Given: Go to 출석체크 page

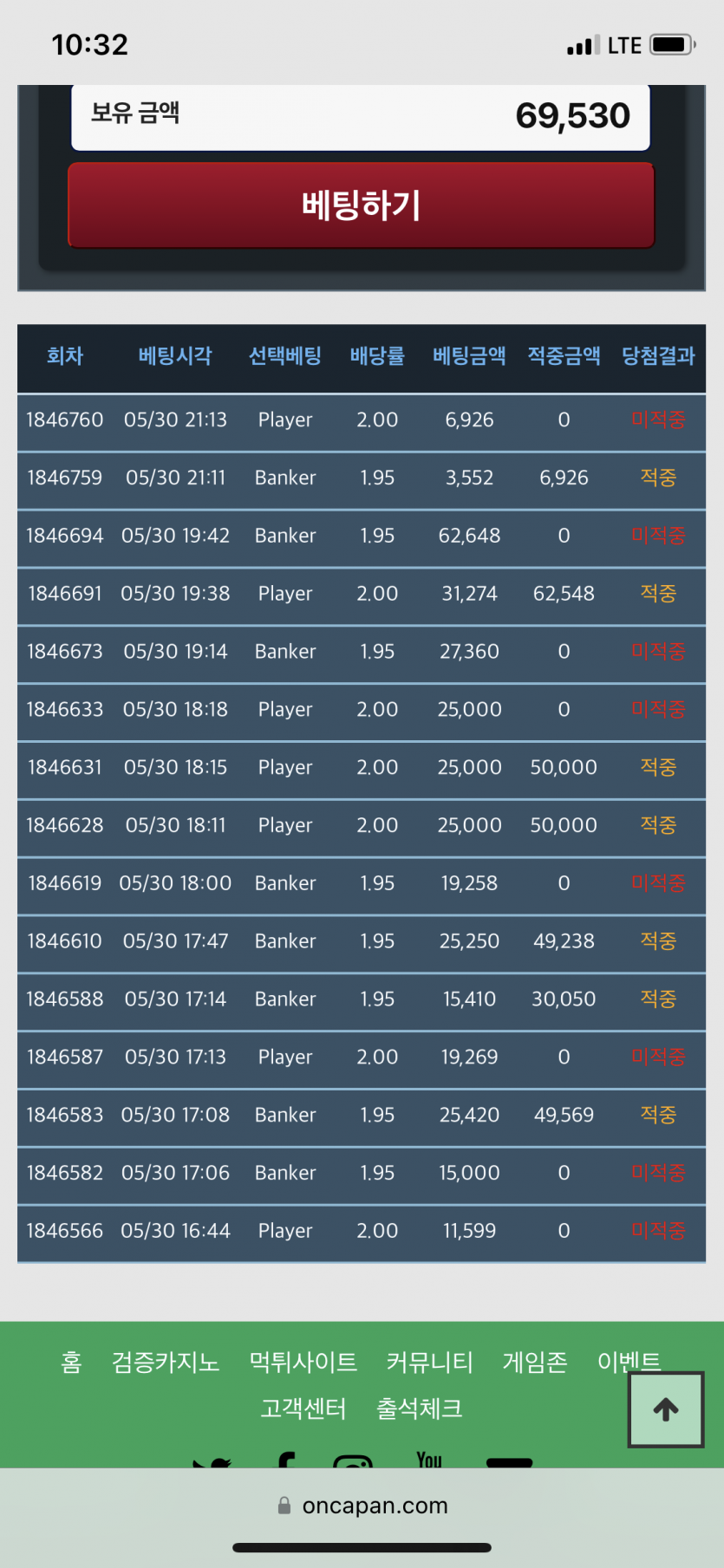Looking at the screenshot, I should [x=419, y=1409].
